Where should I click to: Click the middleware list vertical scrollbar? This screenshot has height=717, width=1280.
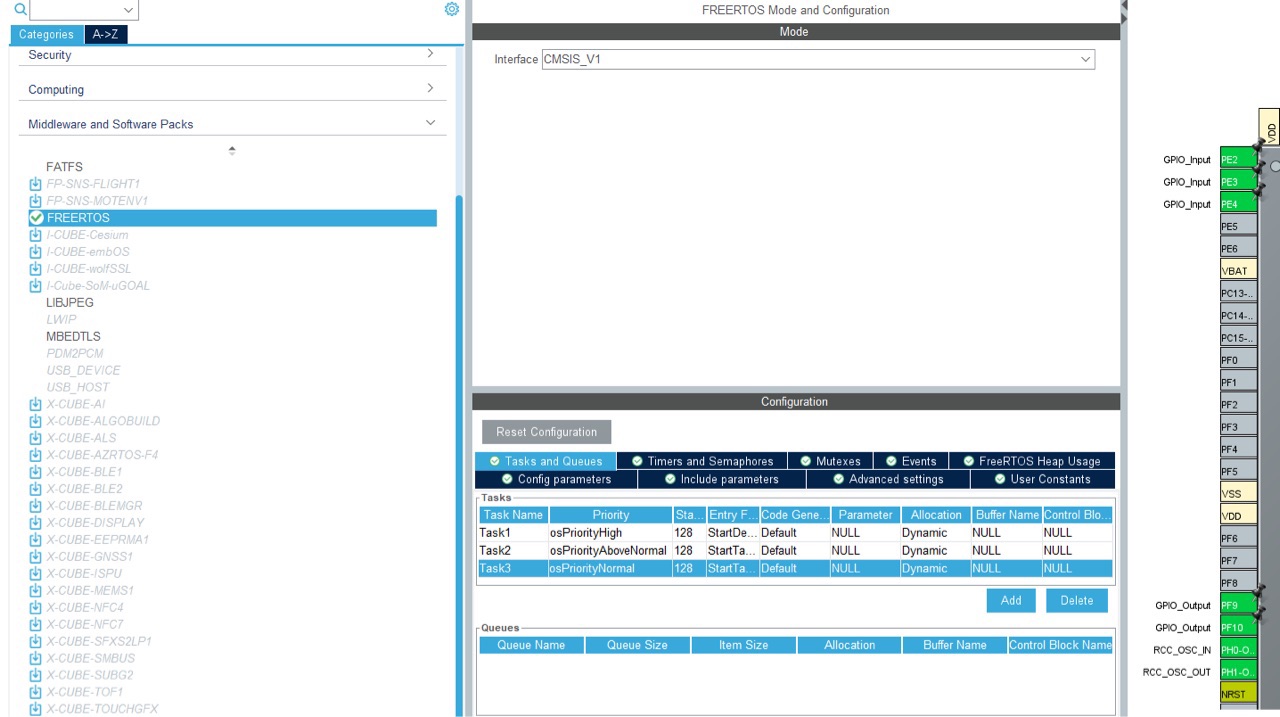point(459,455)
